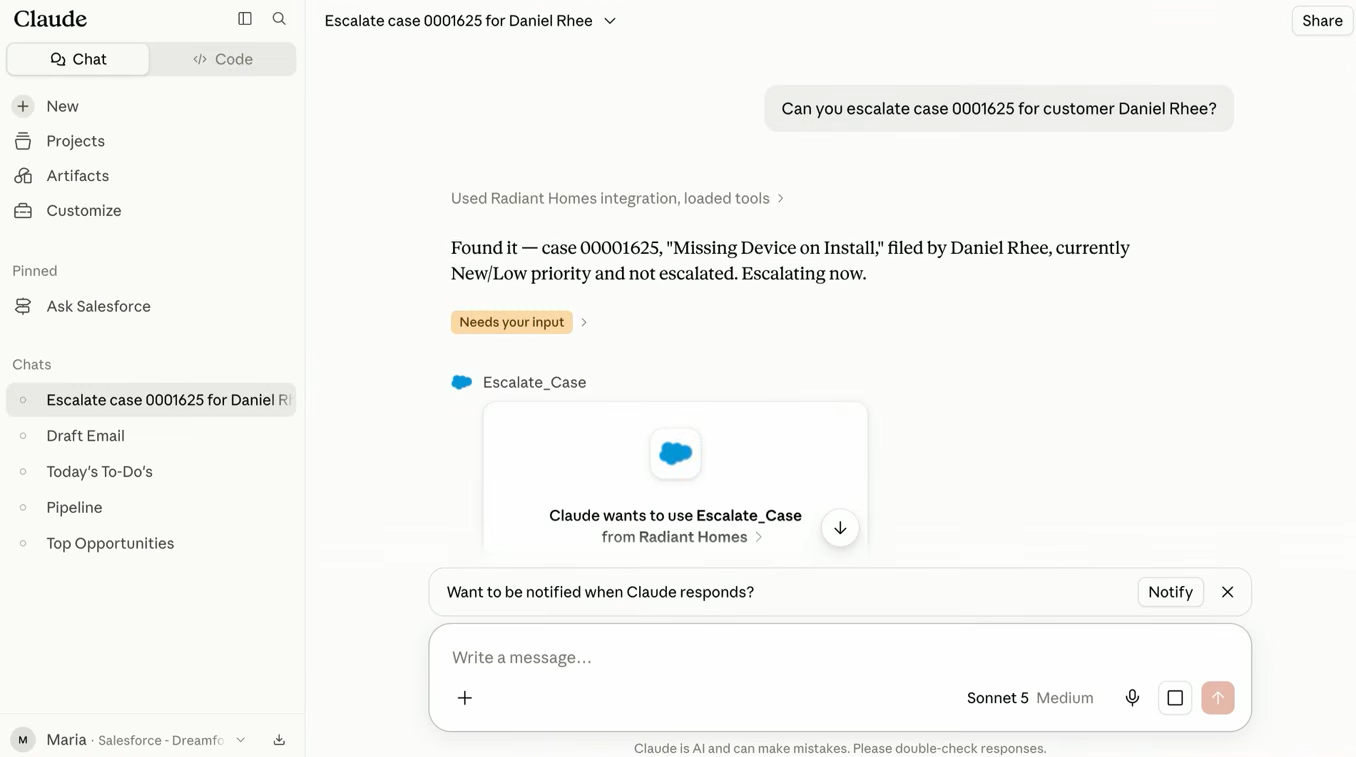Image resolution: width=1356 pixels, height=757 pixels.
Task: Expand Used Radiant Homes integration details
Action: tap(617, 198)
